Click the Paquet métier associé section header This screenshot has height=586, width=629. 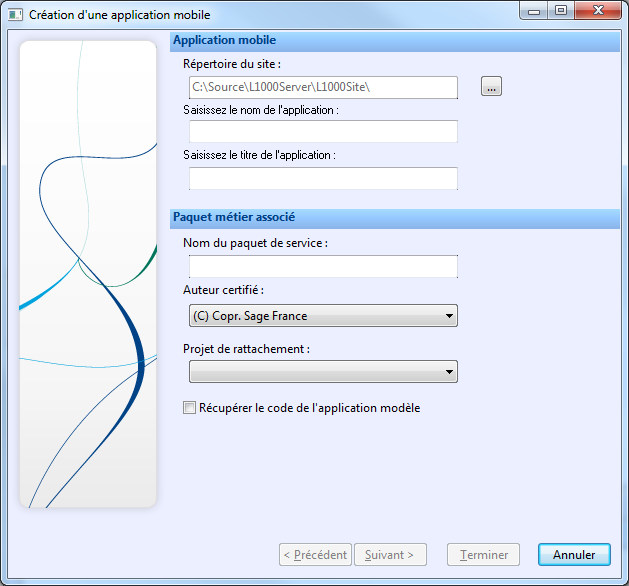point(395,218)
